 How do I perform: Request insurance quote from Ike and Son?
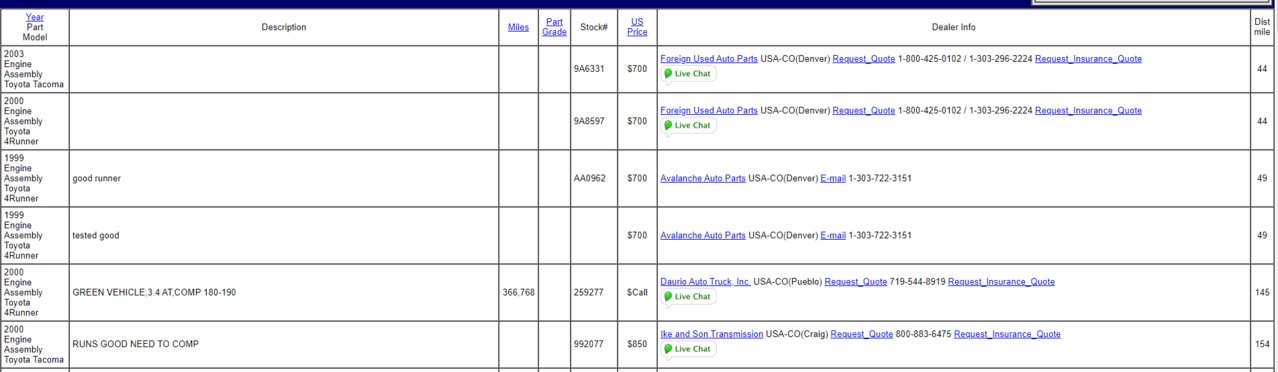tap(1007, 334)
